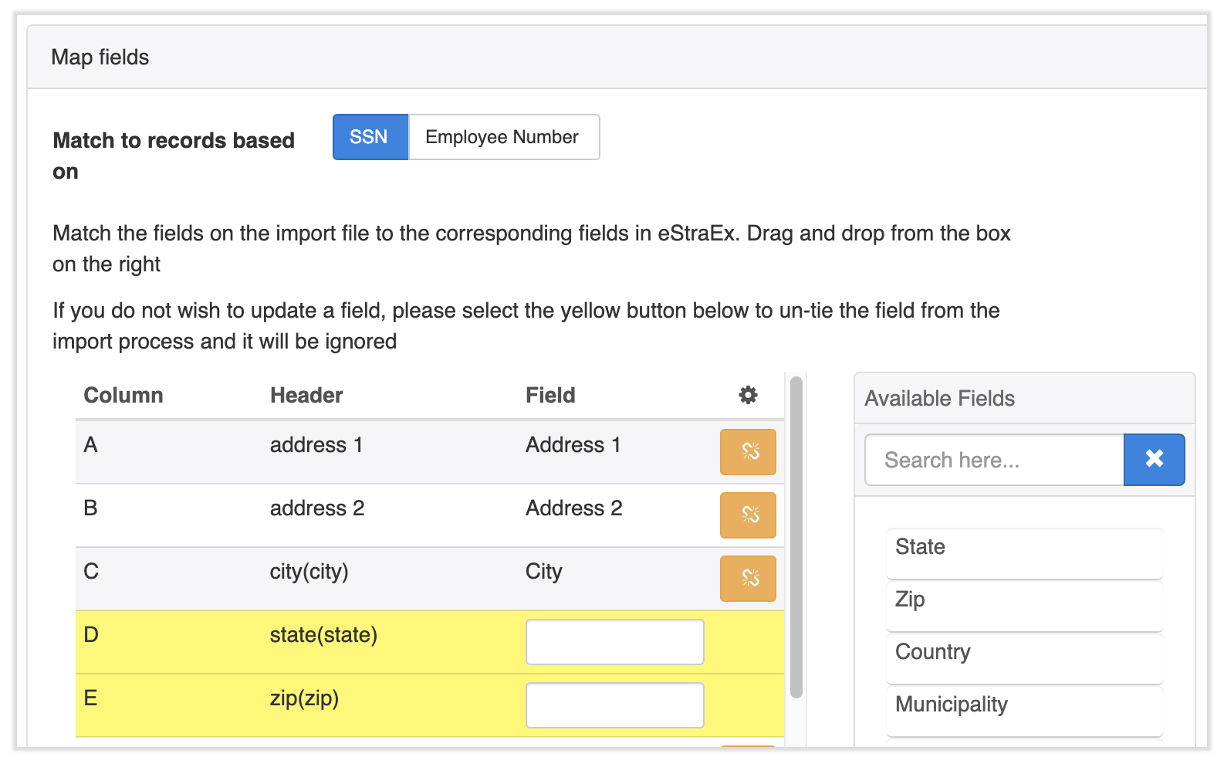The height and width of the screenshot is (762, 1220).
Task: Click the Available Fields panel title
Action: [939, 398]
